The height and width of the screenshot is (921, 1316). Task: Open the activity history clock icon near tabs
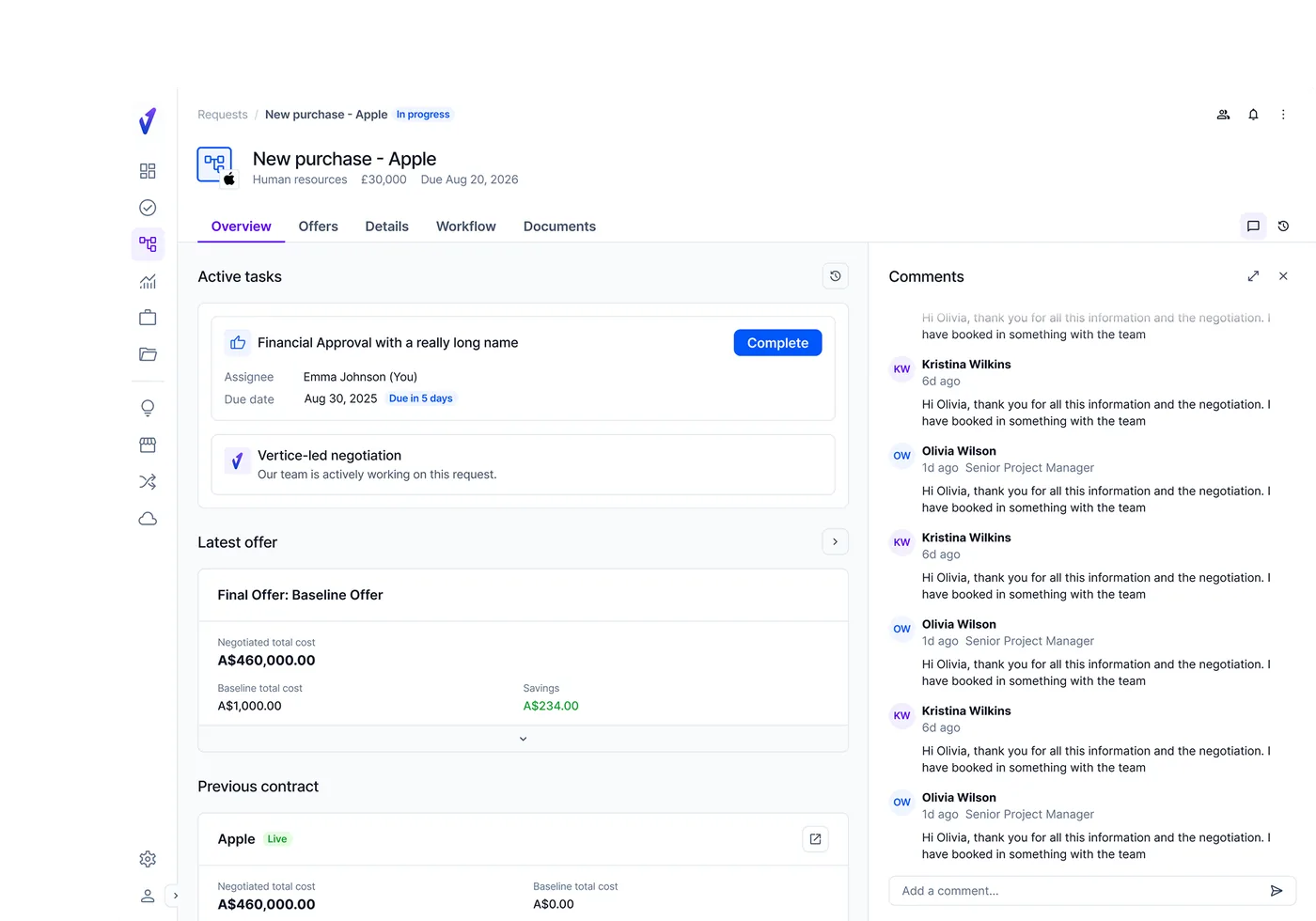(1283, 226)
